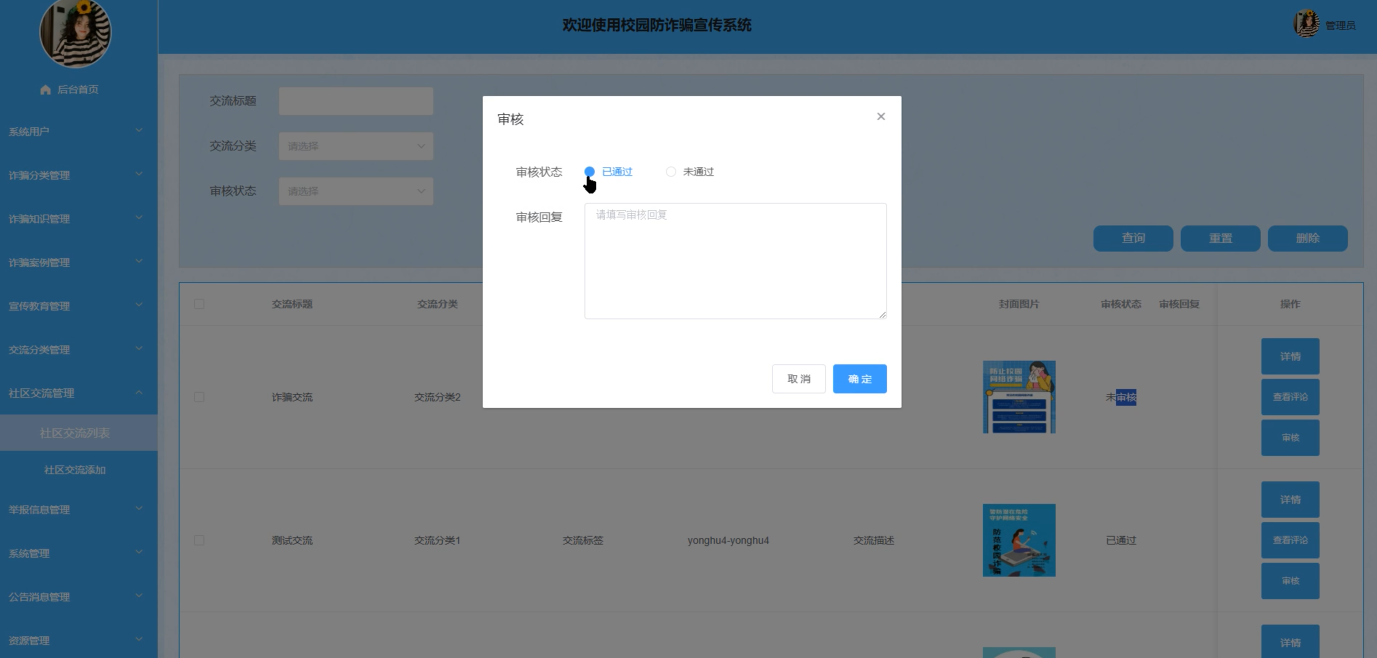
Task: Click the 交流标签 cell
Action: click(x=583, y=540)
